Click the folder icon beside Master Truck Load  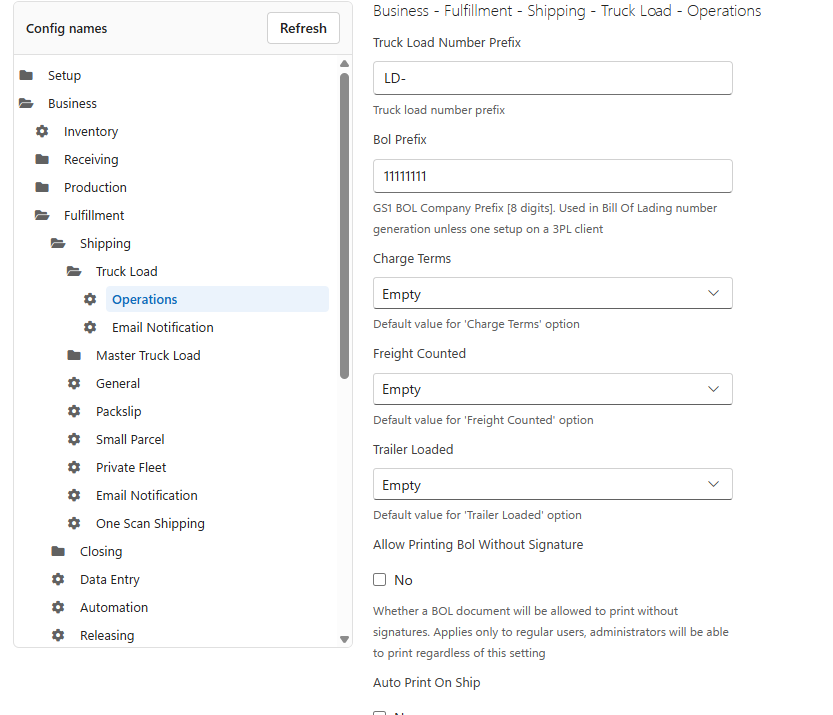point(74,355)
